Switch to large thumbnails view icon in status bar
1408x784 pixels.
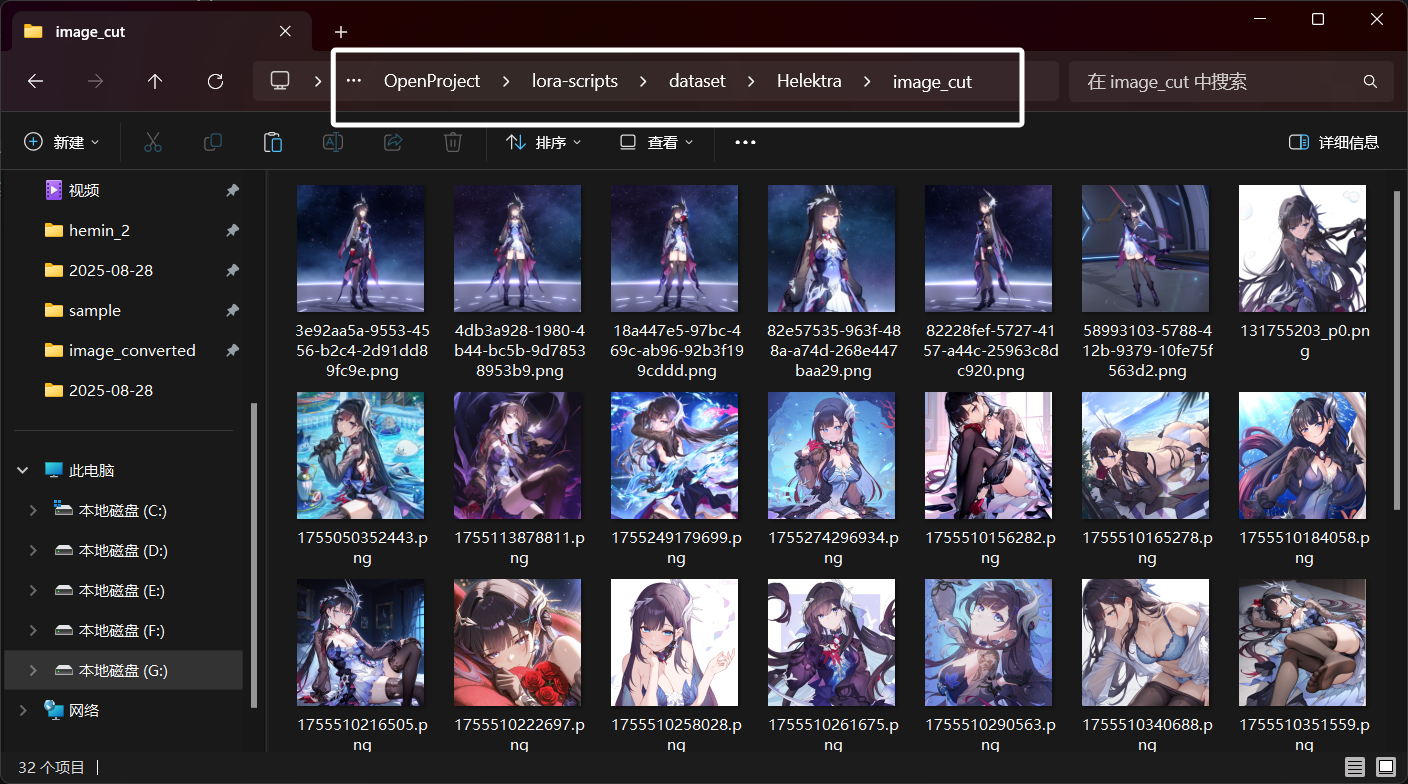pos(1385,767)
